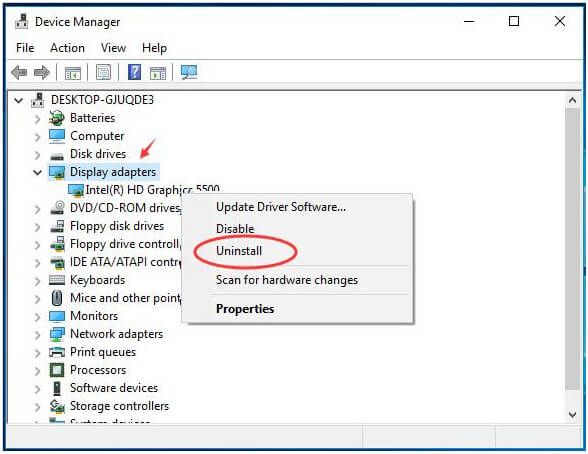Expand the Processors category
Screen dimensions: 588x454
pyautogui.click(x=38, y=370)
